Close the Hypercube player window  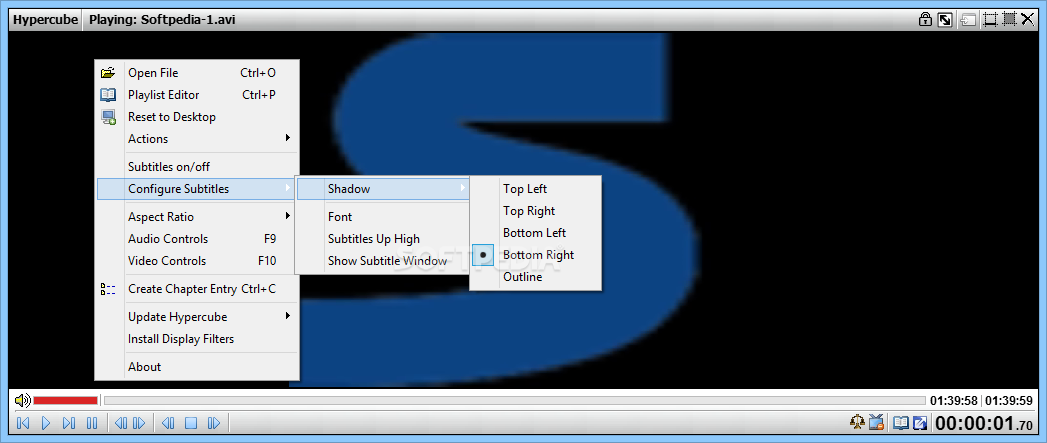point(1028,20)
